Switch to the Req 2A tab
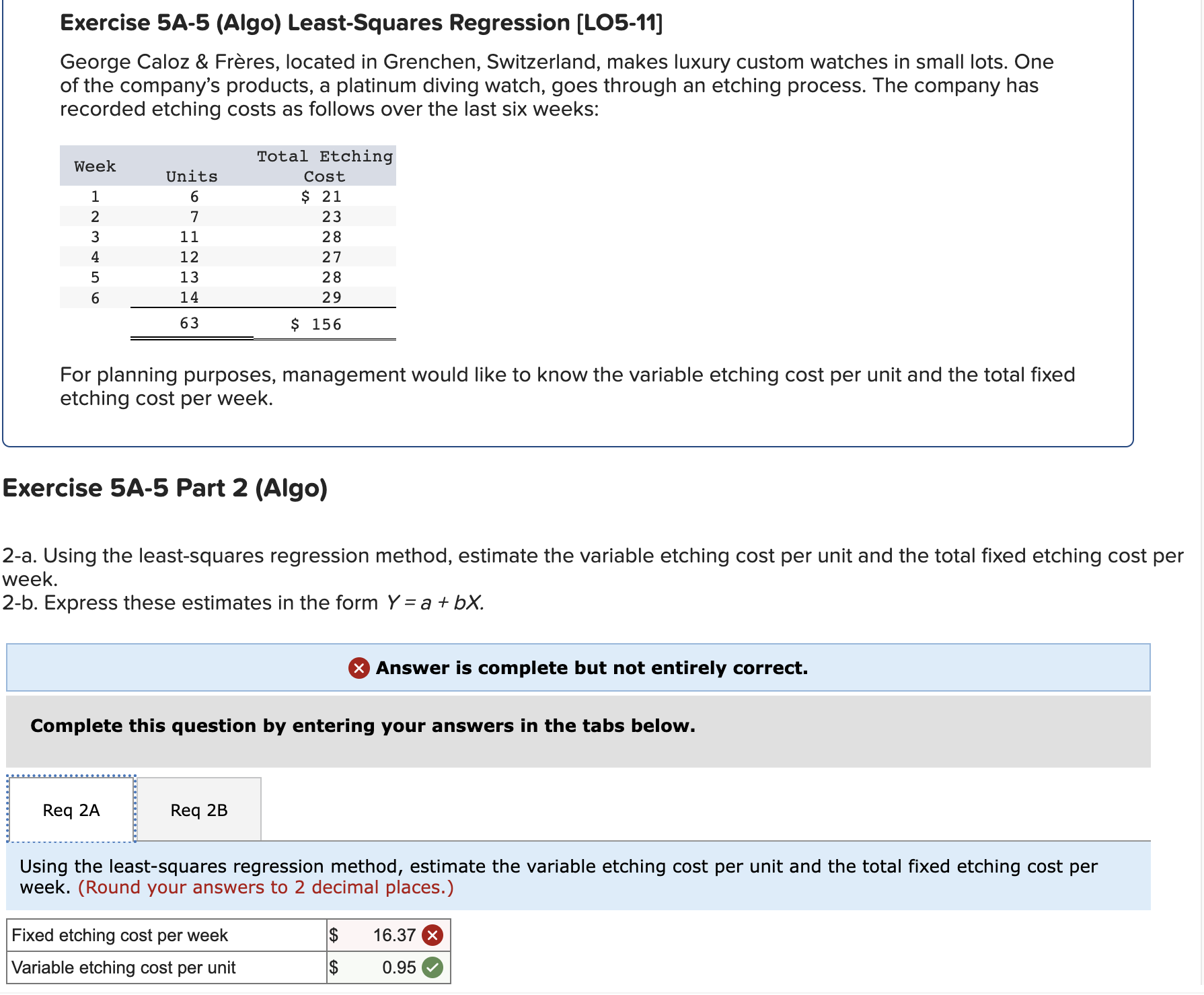Viewport: 1204px width, 995px height. click(x=71, y=809)
